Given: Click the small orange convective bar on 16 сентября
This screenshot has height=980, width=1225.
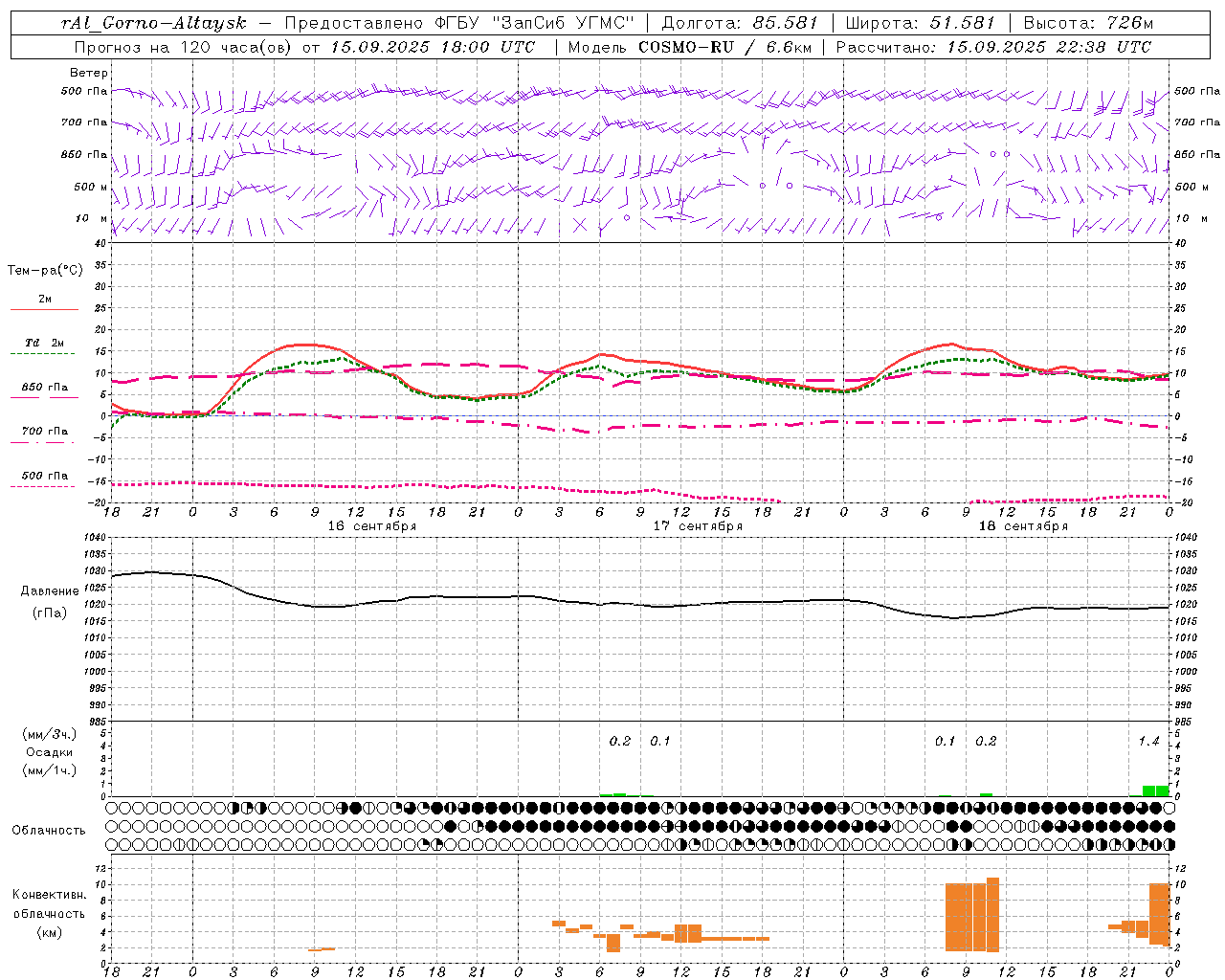Looking at the screenshot, I should pyautogui.click(x=322, y=949).
